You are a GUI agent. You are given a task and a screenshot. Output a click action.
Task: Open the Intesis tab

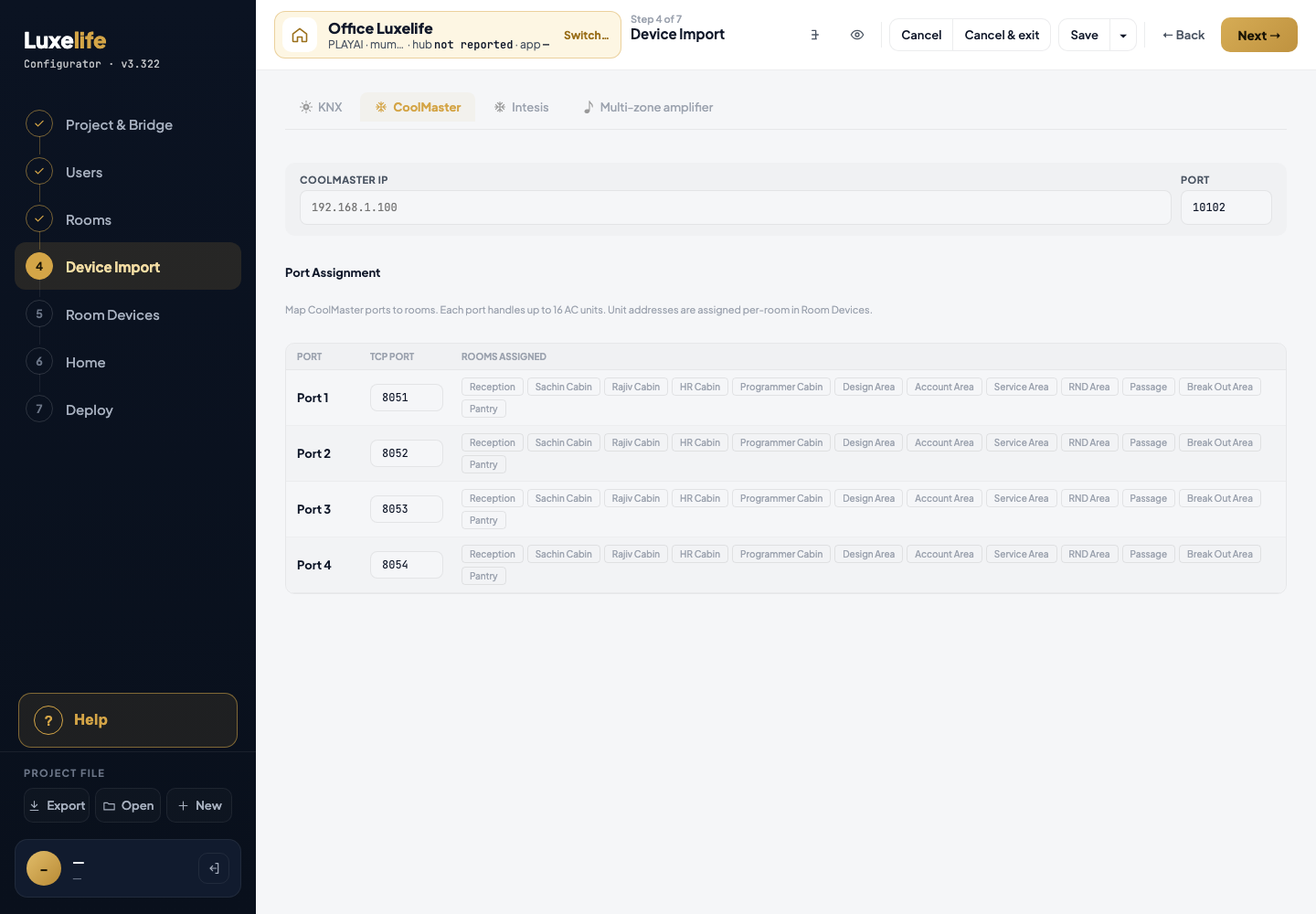click(x=521, y=107)
